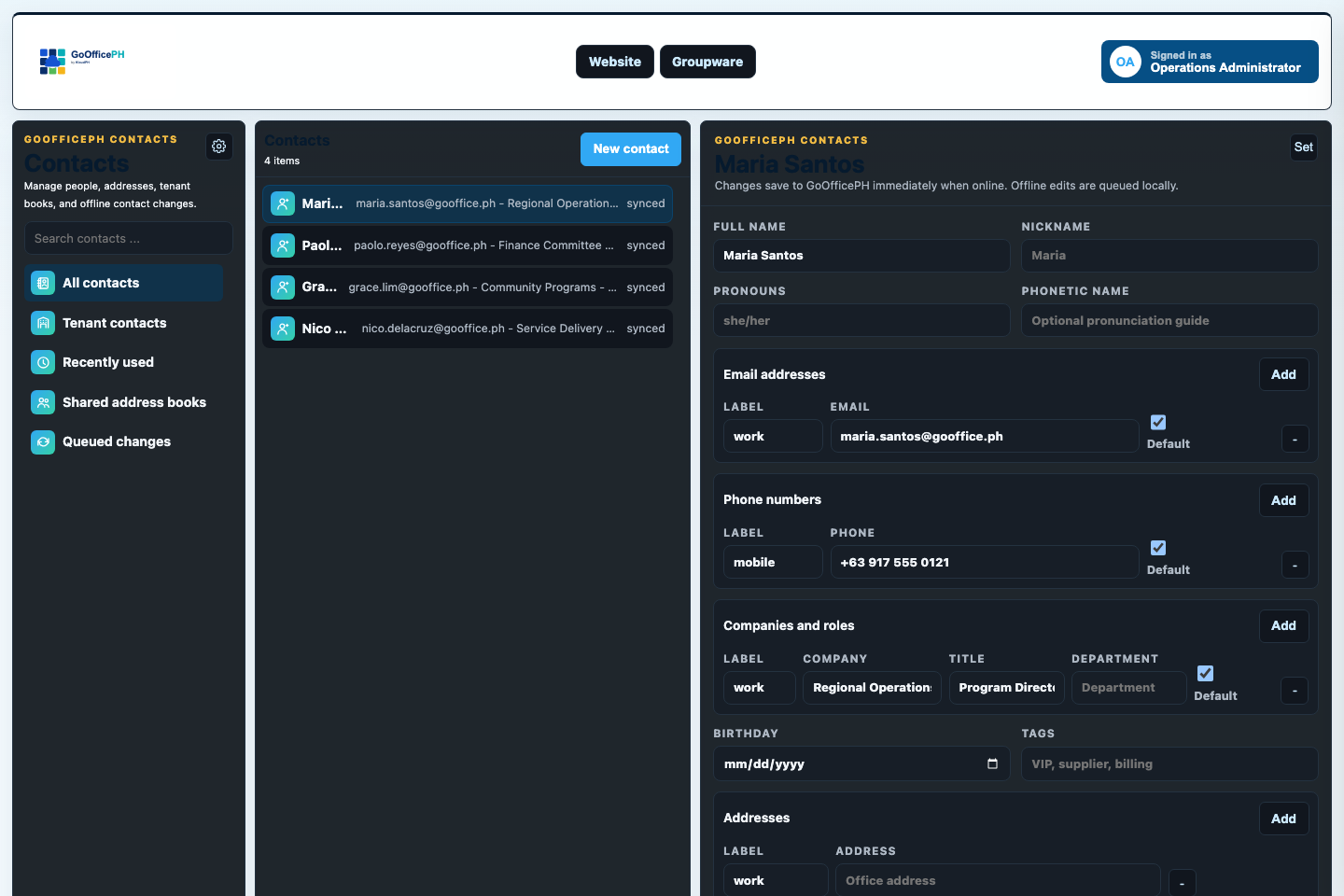
Task: Toggle the Default company checkbox
Action: coord(1205,673)
